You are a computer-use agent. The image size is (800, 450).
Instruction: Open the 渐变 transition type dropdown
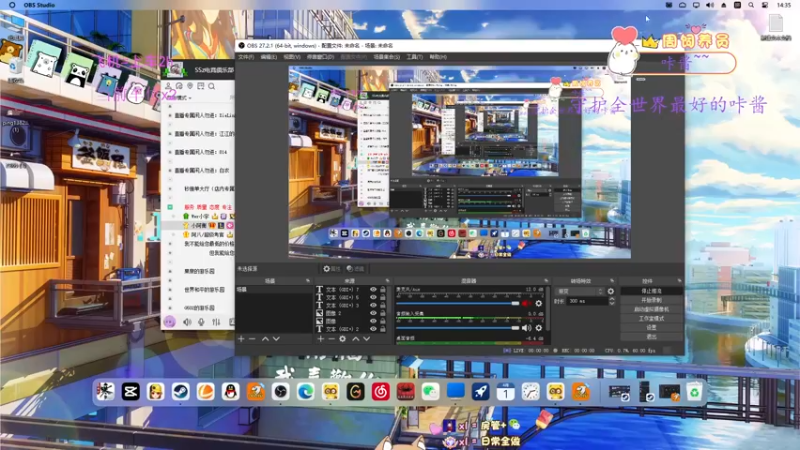(580, 291)
